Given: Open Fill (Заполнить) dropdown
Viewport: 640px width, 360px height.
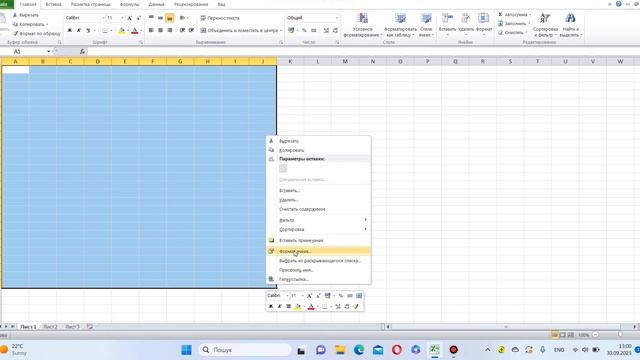Looking at the screenshot, I should [513, 24].
